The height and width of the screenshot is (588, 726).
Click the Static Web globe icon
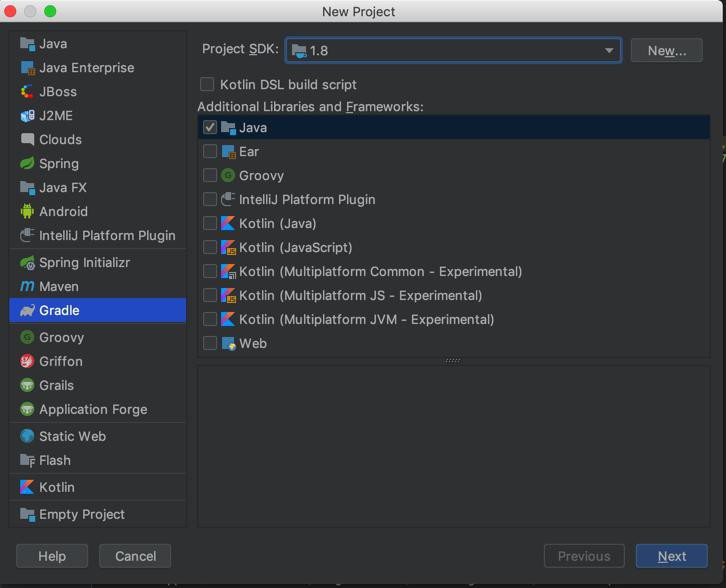pyautogui.click(x=28, y=436)
